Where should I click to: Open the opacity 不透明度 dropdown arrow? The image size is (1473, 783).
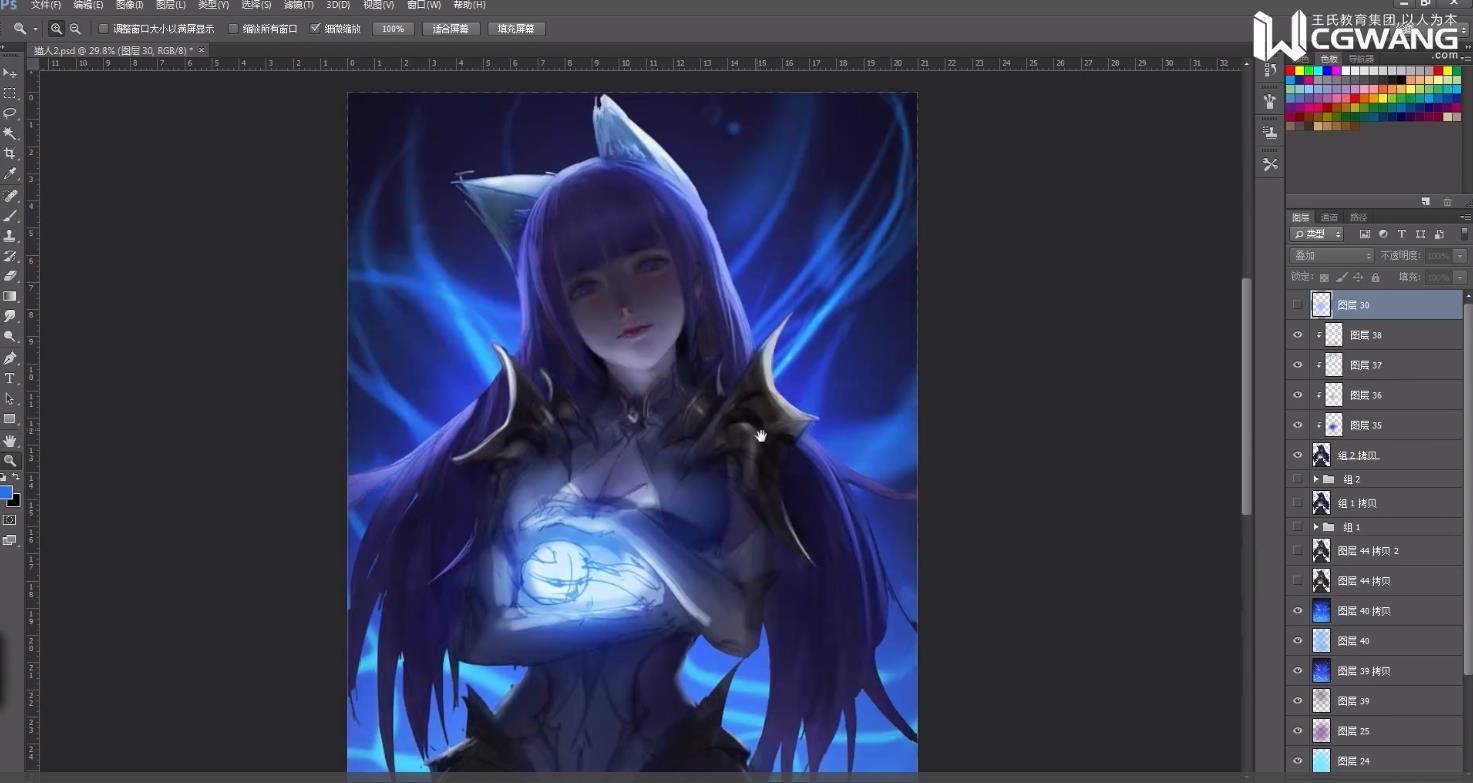[x=1460, y=256]
